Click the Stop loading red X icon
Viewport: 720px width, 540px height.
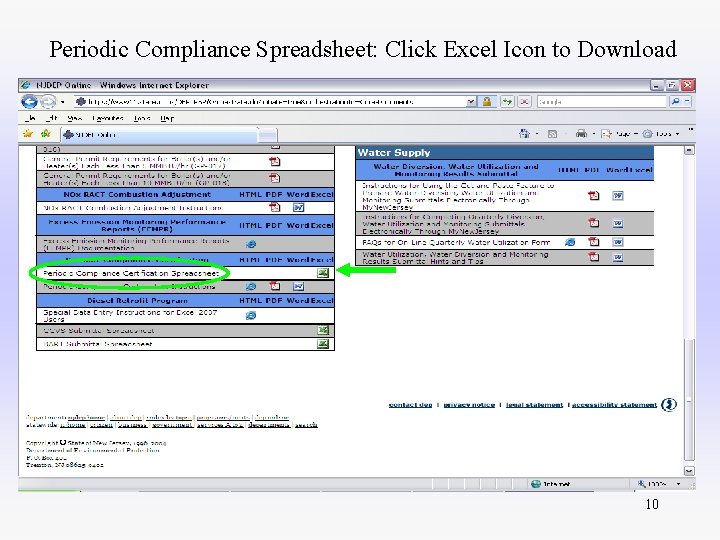coord(524,101)
